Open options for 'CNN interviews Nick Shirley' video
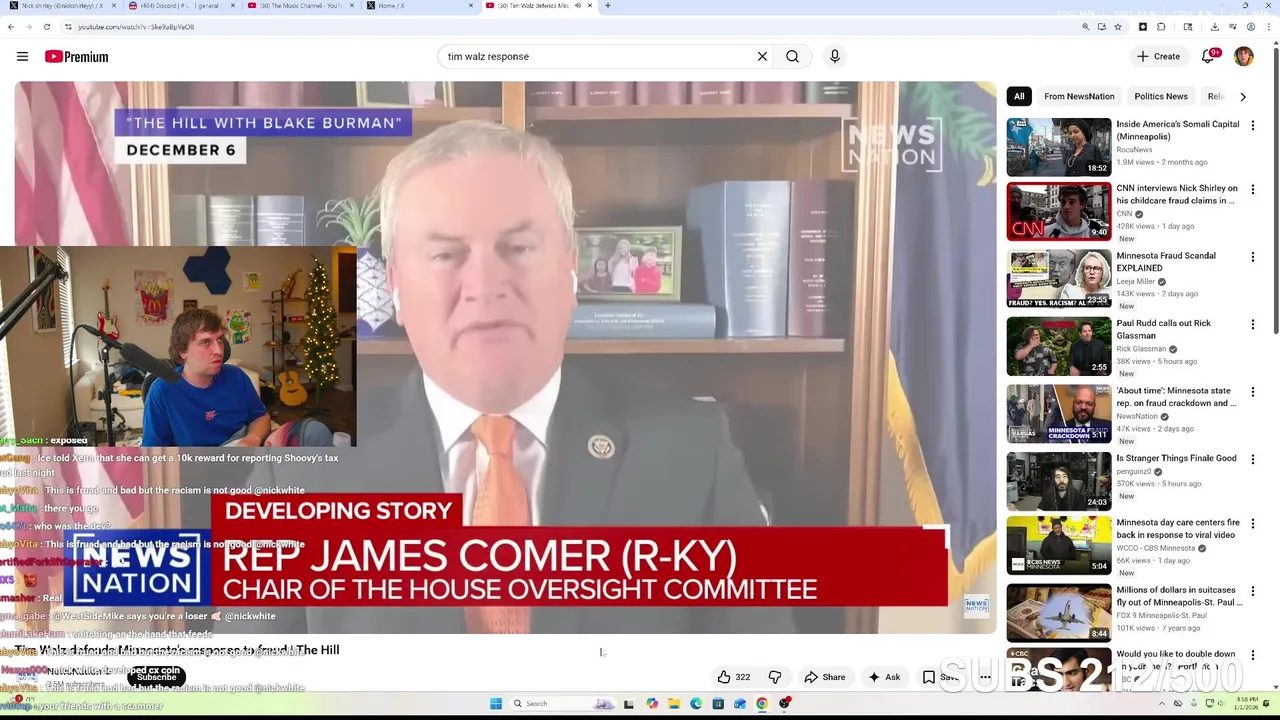 (x=1253, y=189)
